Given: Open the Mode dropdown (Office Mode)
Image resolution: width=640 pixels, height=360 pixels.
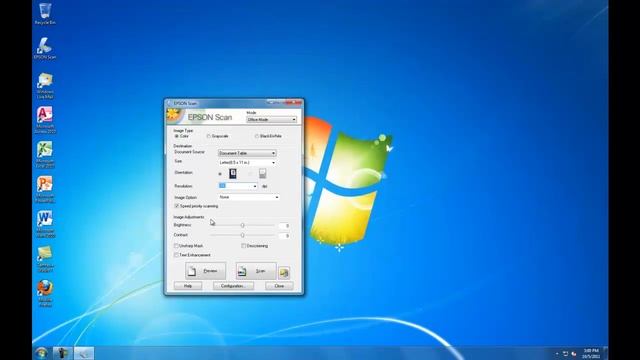Looking at the screenshot, I should tap(271, 120).
